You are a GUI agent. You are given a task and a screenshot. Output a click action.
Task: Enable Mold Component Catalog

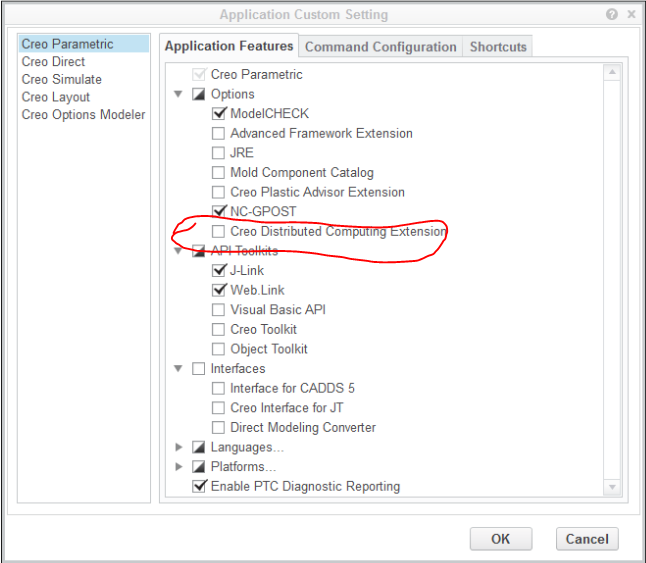218,172
